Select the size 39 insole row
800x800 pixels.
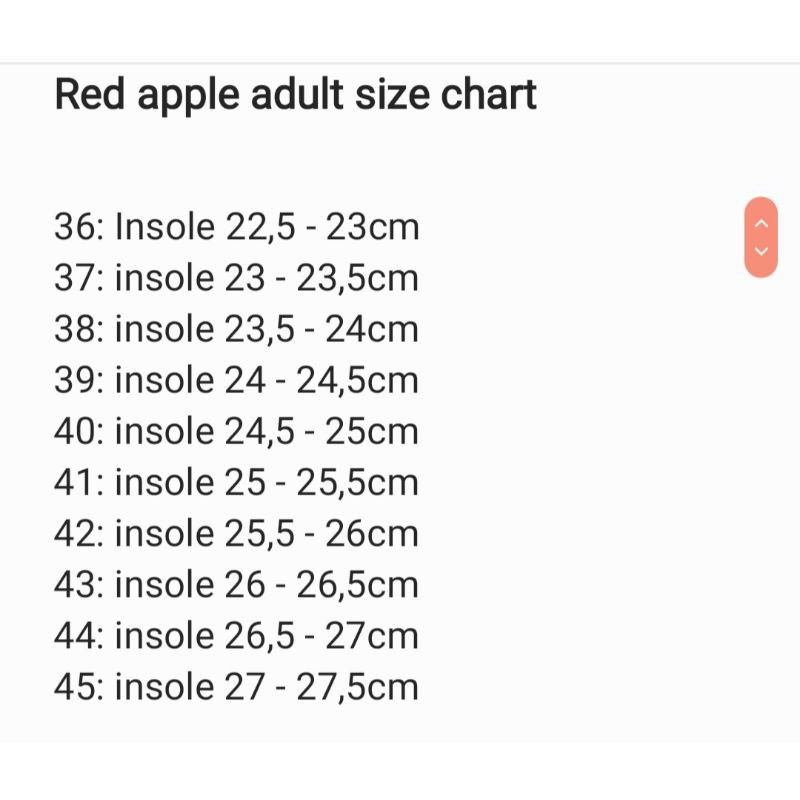tap(236, 380)
